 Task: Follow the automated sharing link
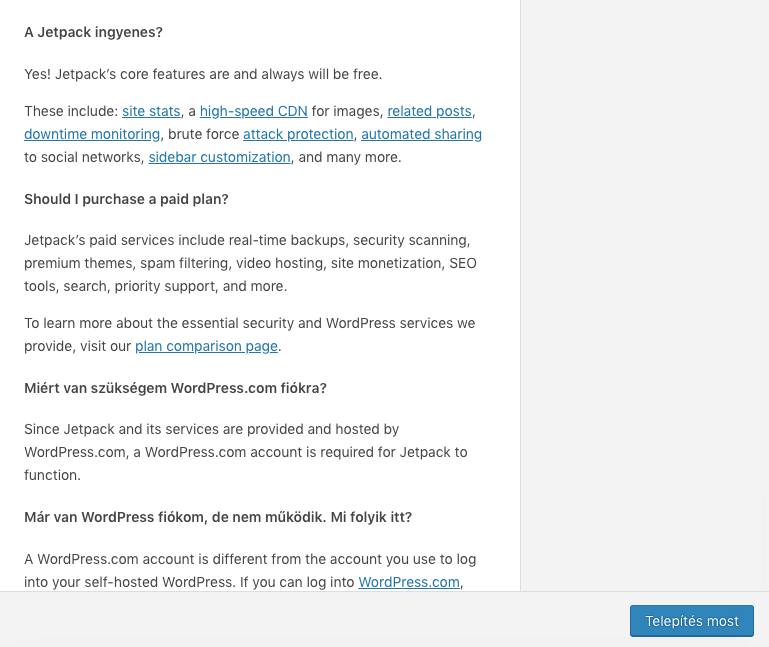422,134
